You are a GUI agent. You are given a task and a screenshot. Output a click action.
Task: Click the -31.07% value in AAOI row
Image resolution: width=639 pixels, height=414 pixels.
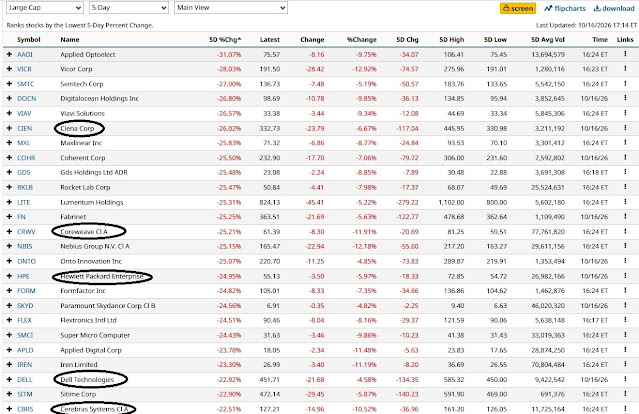point(229,54)
